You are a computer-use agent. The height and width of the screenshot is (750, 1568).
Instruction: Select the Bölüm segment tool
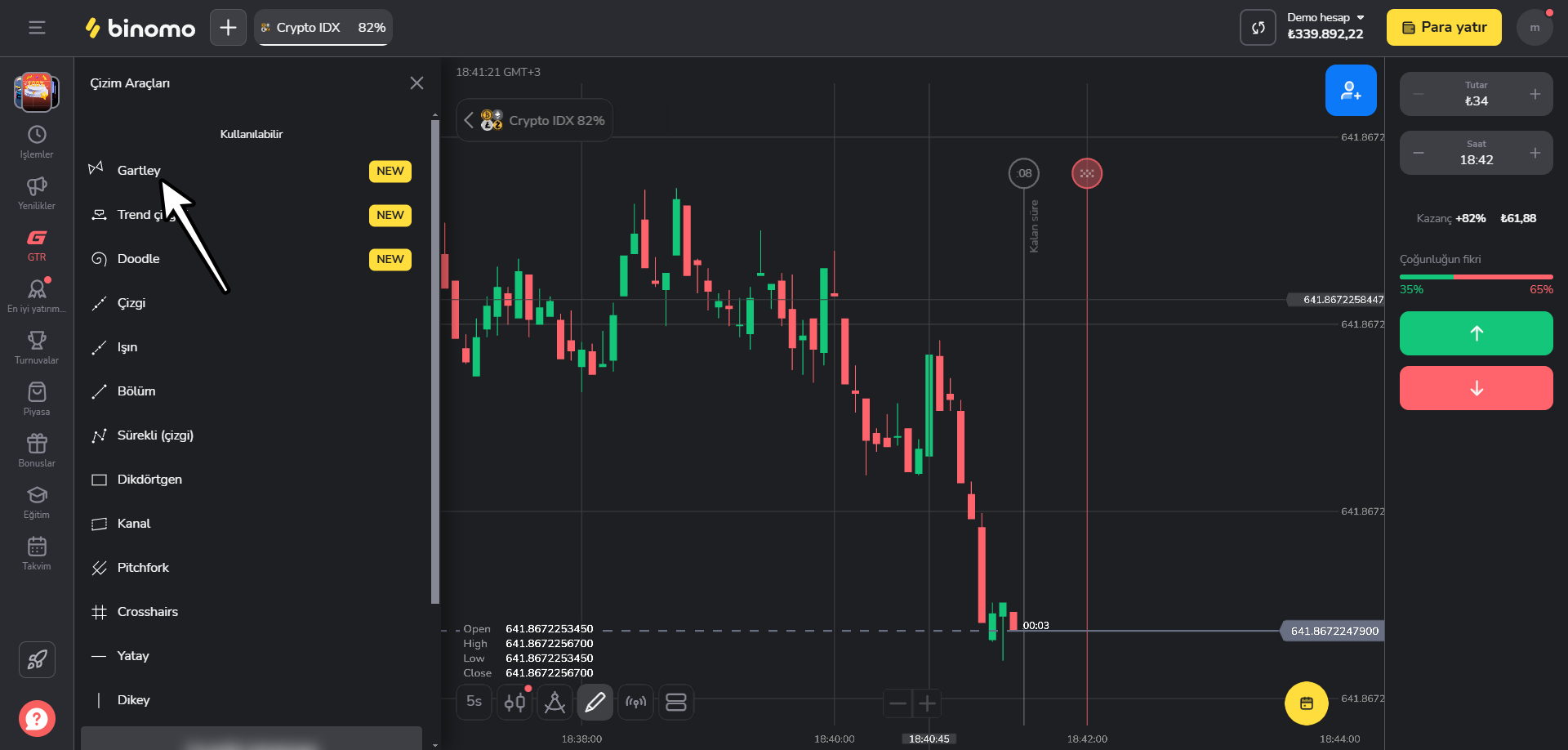251,391
